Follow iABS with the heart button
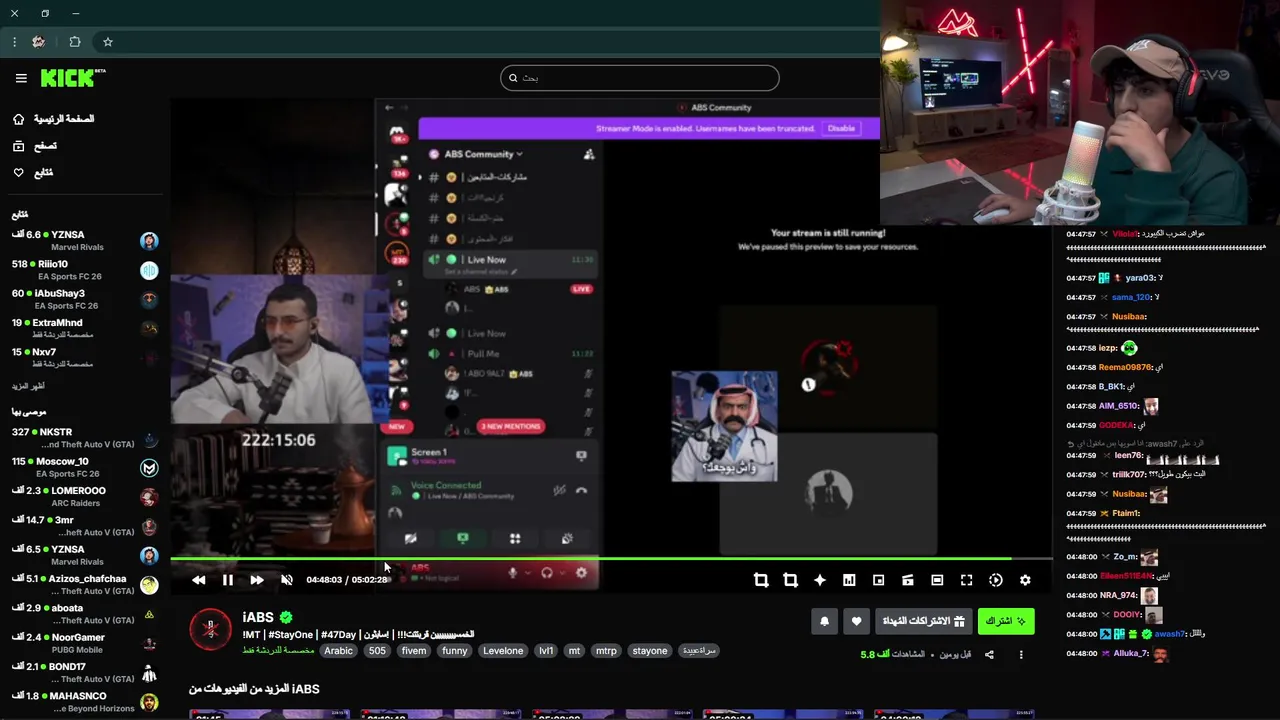1280x720 pixels. coord(856,621)
